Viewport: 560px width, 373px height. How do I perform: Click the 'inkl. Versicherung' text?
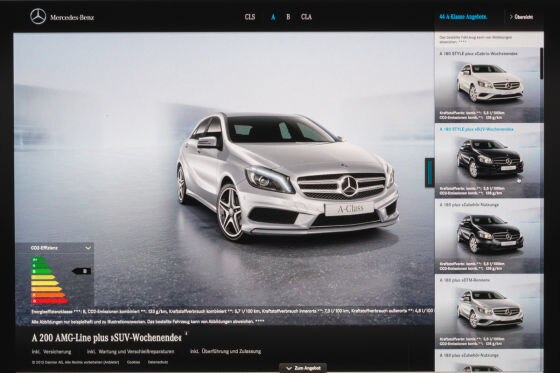51,352
